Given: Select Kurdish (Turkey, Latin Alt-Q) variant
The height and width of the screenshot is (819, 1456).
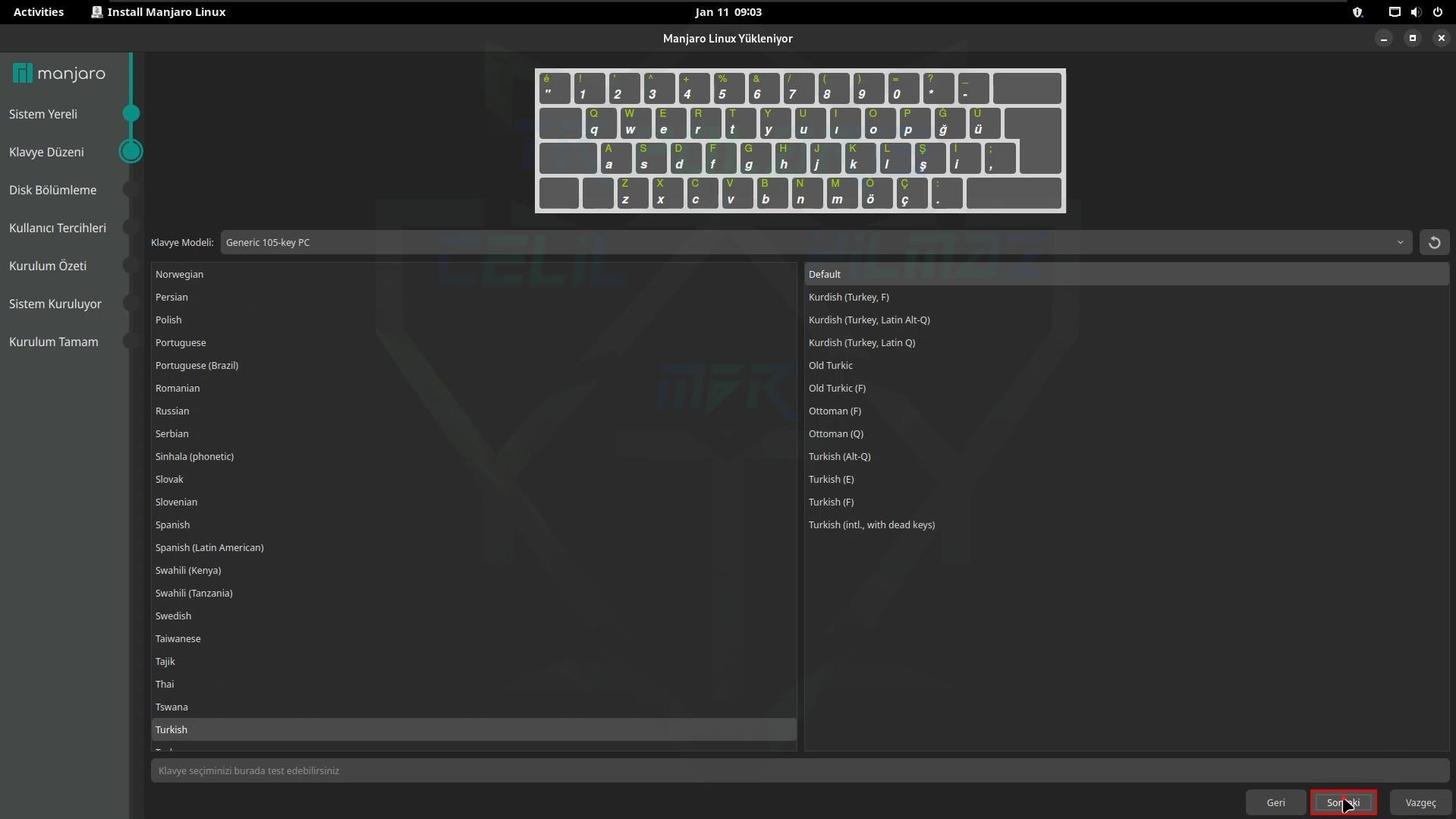Looking at the screenshot, I should point(1127,320).
